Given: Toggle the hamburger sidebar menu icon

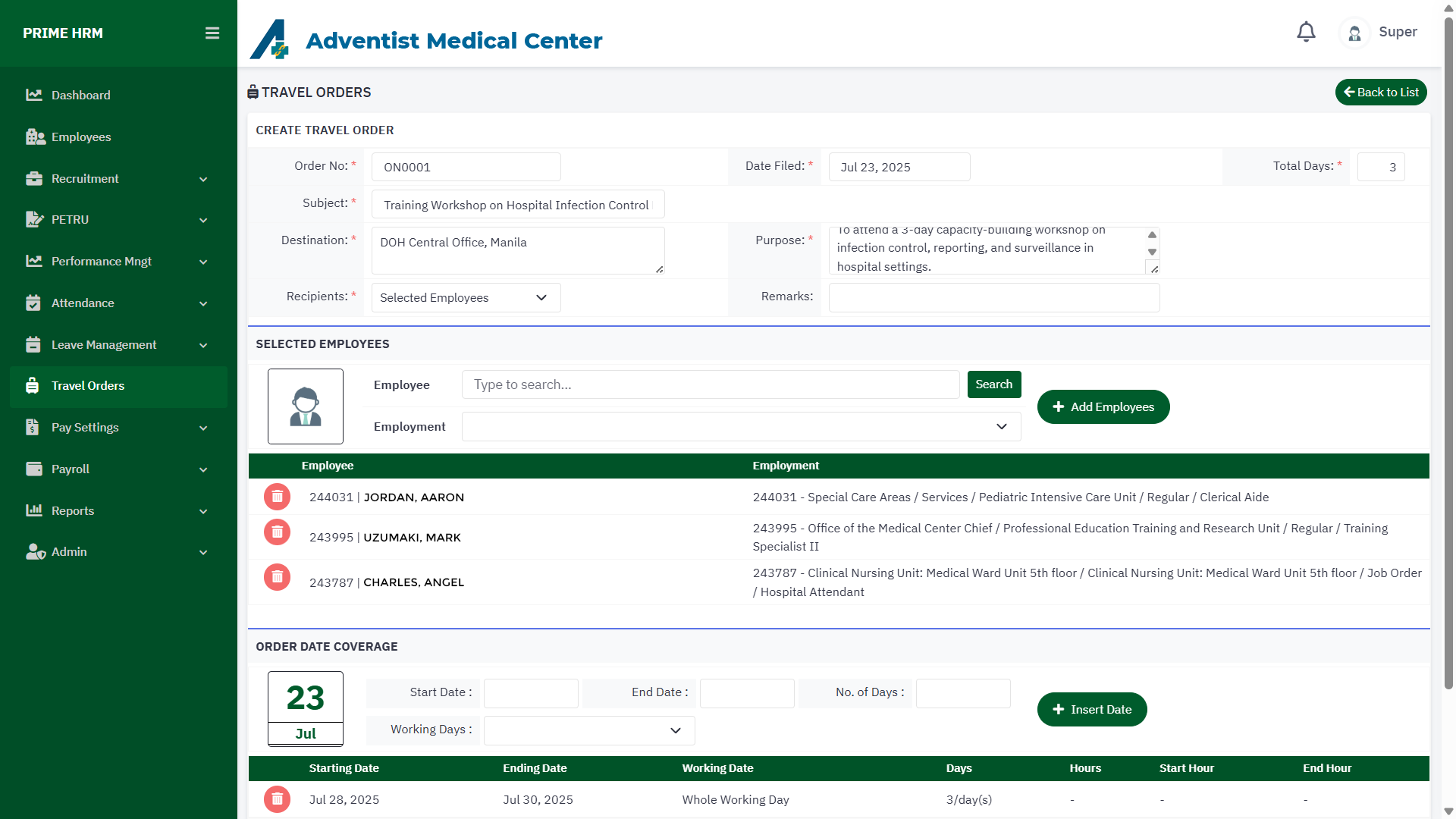Looking at the screenshot, I should coord(212,33).
